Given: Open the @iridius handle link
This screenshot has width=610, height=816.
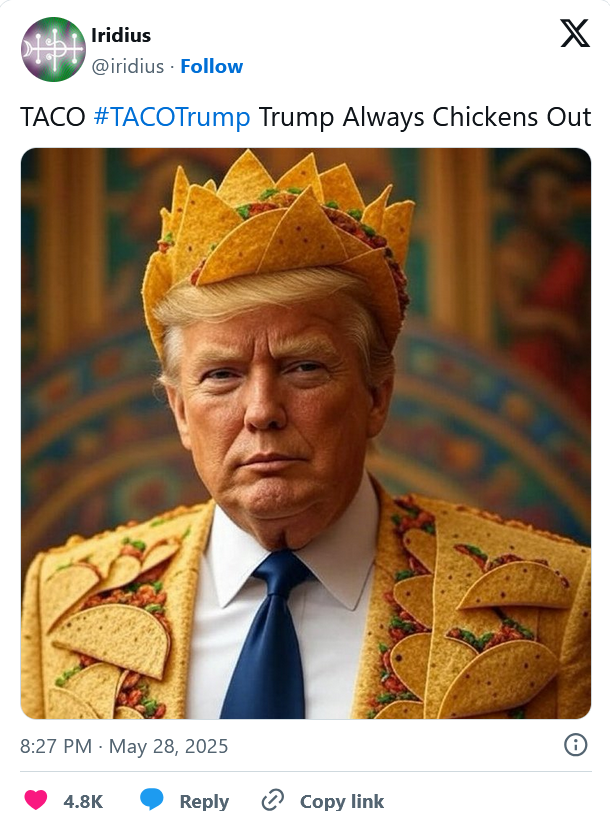Looking at the screenshot, I should click(x=128, y=67).
